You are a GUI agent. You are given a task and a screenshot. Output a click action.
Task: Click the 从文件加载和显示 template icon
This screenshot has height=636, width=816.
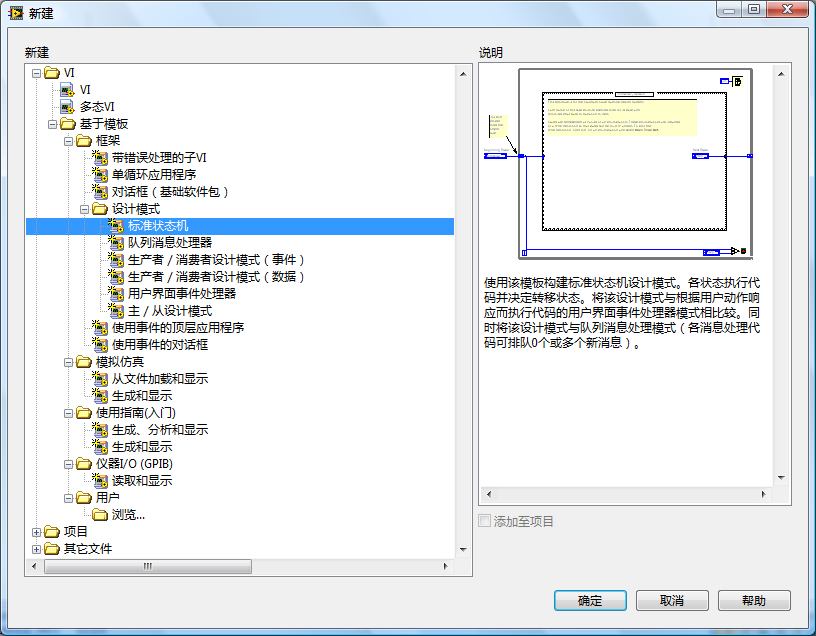pos(100,379)
